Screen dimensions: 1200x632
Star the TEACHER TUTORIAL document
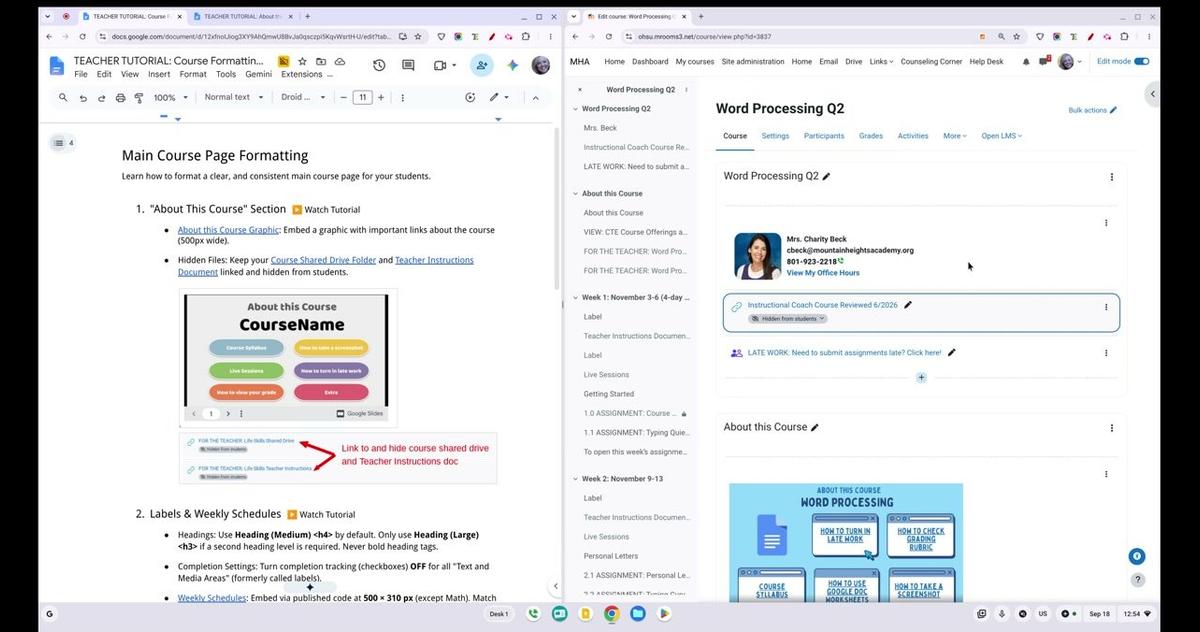pyautogui.click(x=304, y=61)
